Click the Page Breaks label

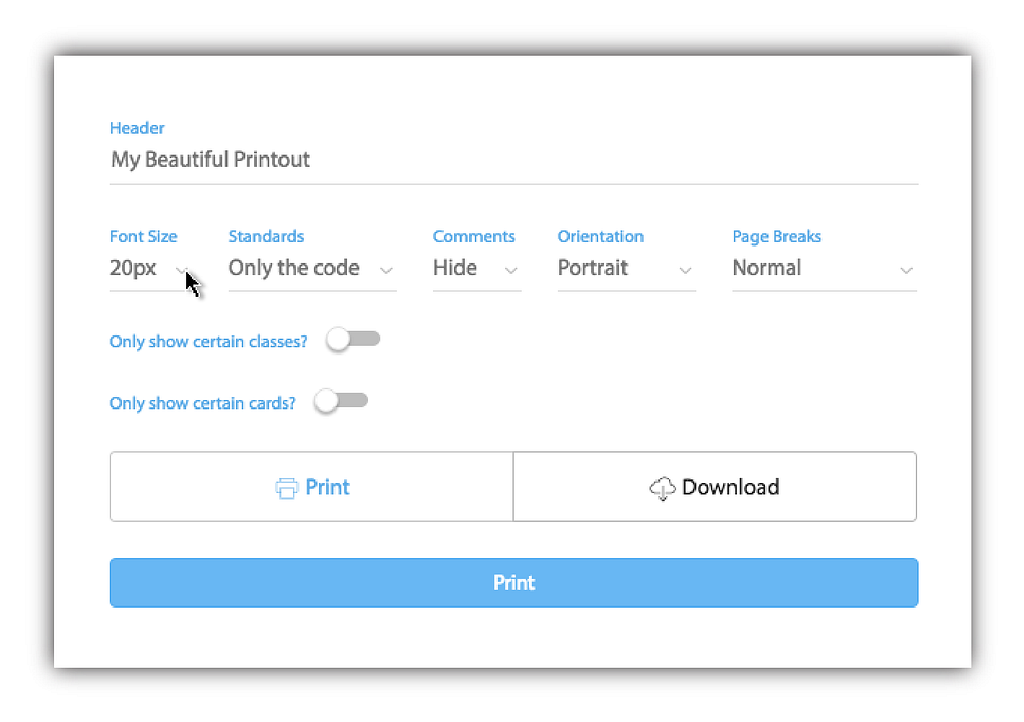pos(776,236)
